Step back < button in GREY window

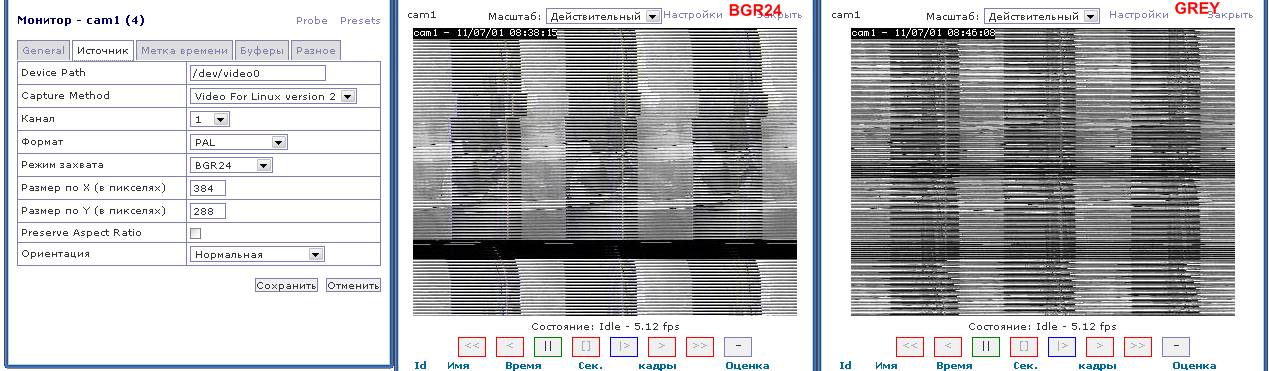pos(948,347)
